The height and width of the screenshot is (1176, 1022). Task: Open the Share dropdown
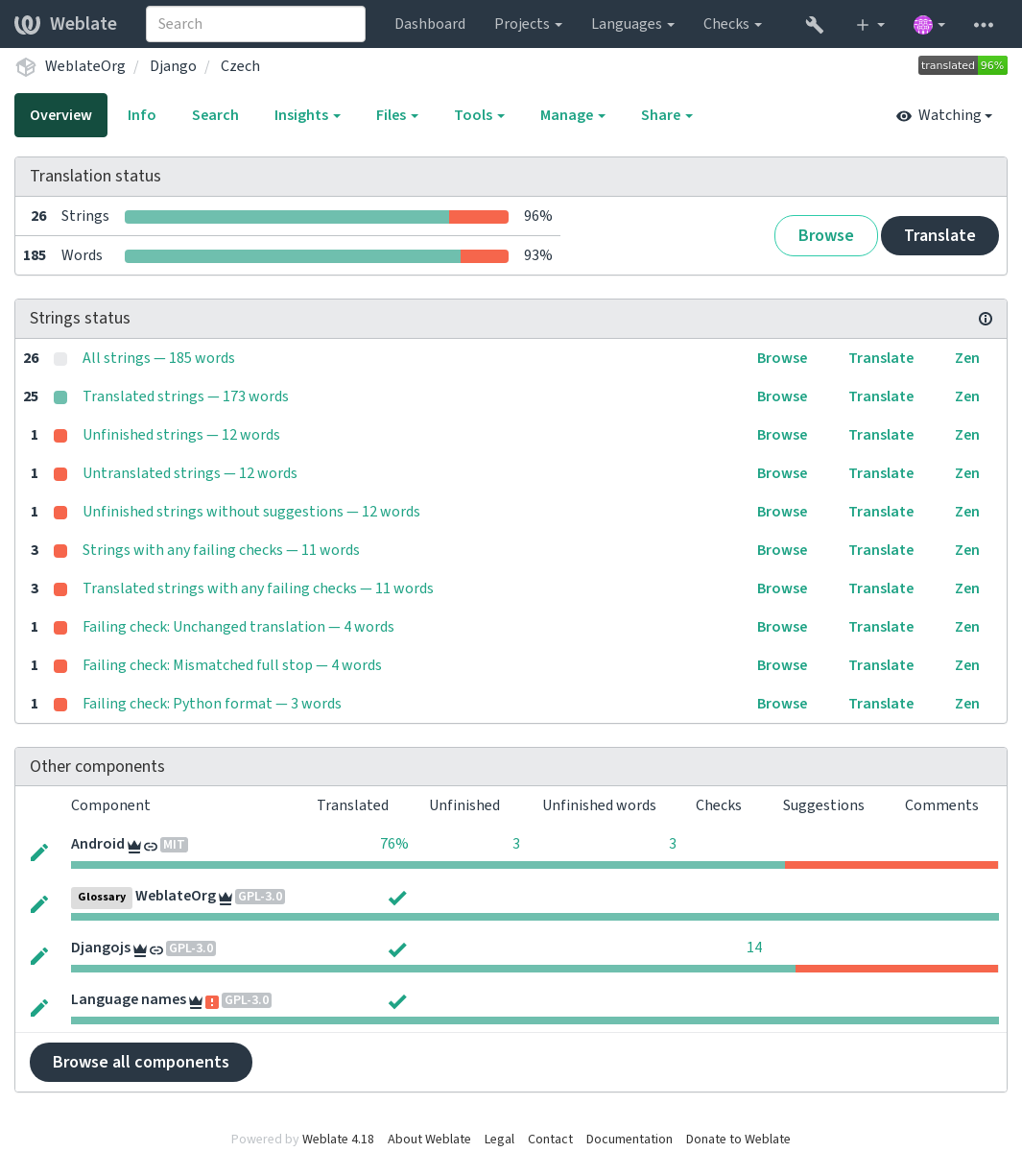pyautogui.click(x=666, y=115)
